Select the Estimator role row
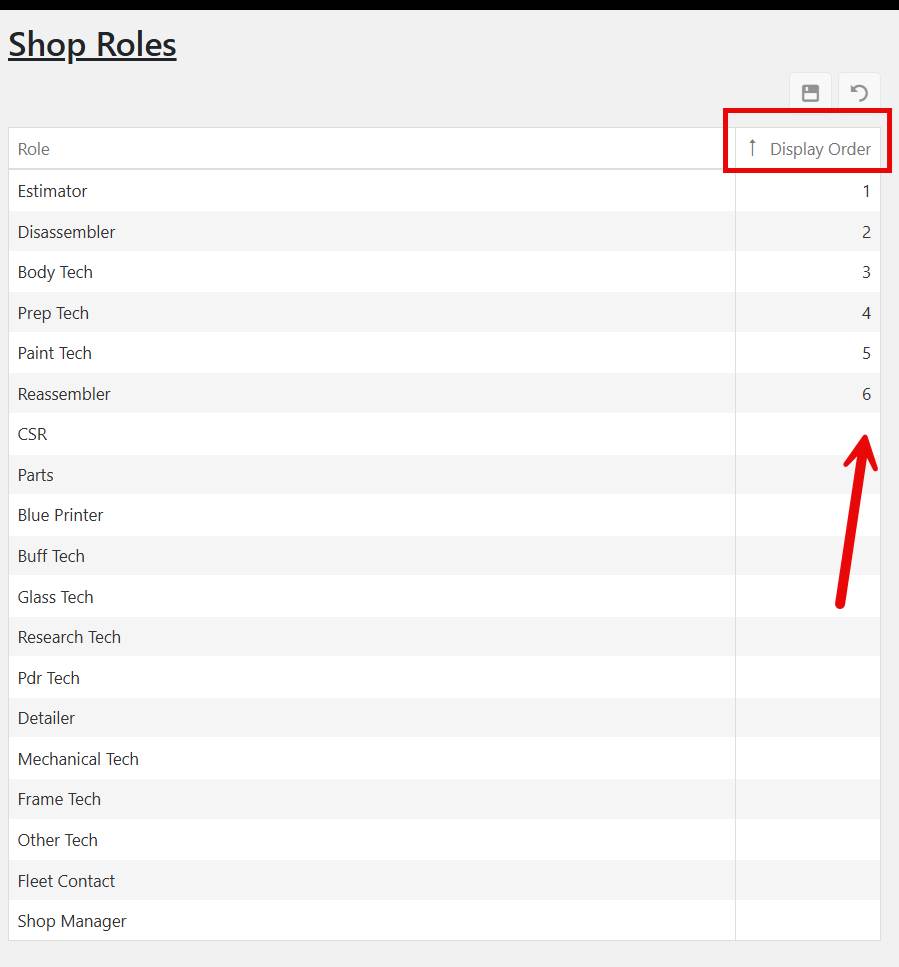The image size is (899, 967). (x=53, y=191)
